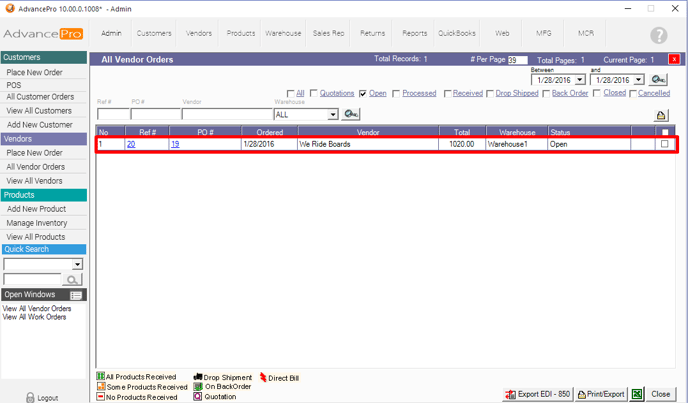Expand the Warehouse ALL dropdown
This screenshot has width=688, height=403.
(x=333, y=115)
